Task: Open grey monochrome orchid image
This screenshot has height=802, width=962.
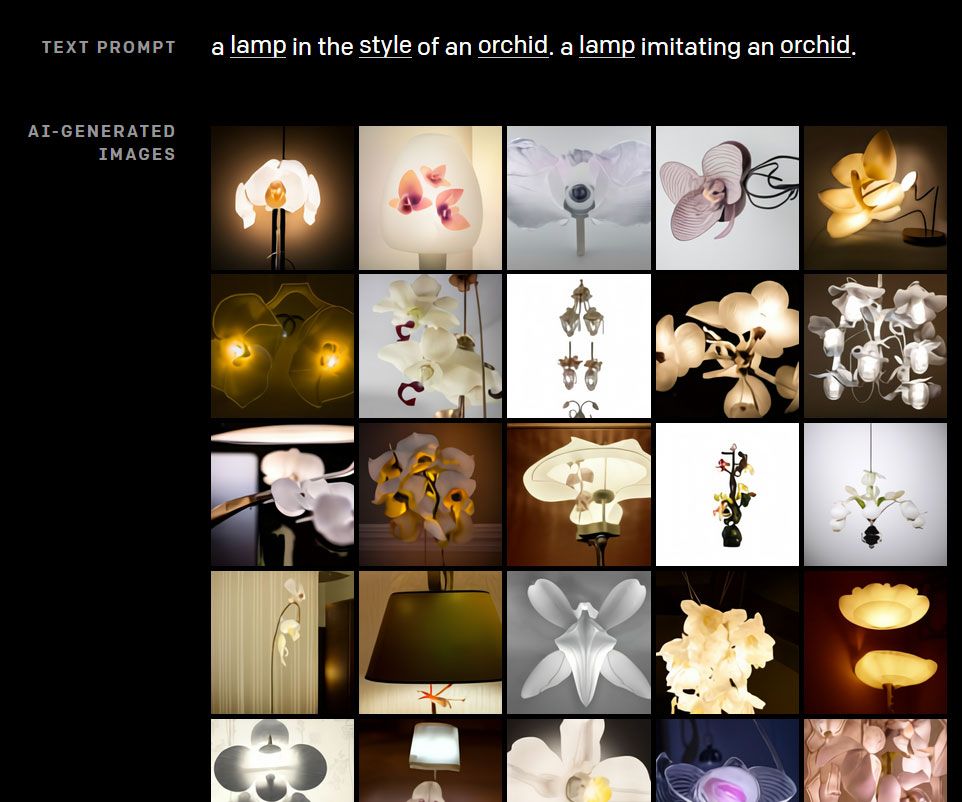Action: 579,642
